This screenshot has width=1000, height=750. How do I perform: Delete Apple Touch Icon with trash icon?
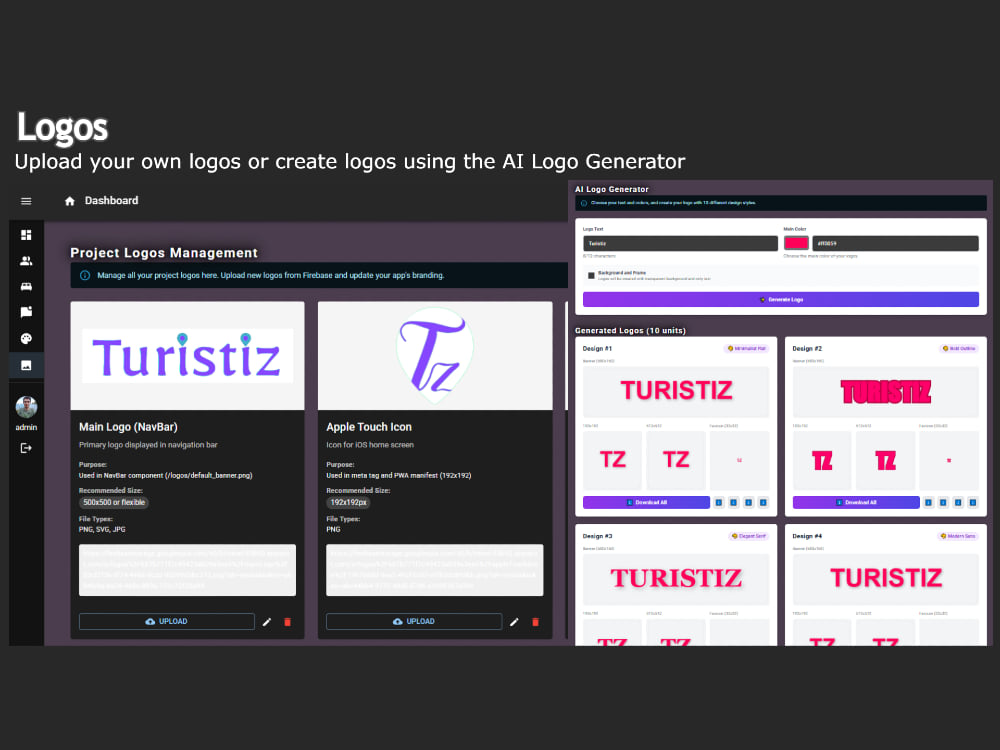[x=535, y=622]
